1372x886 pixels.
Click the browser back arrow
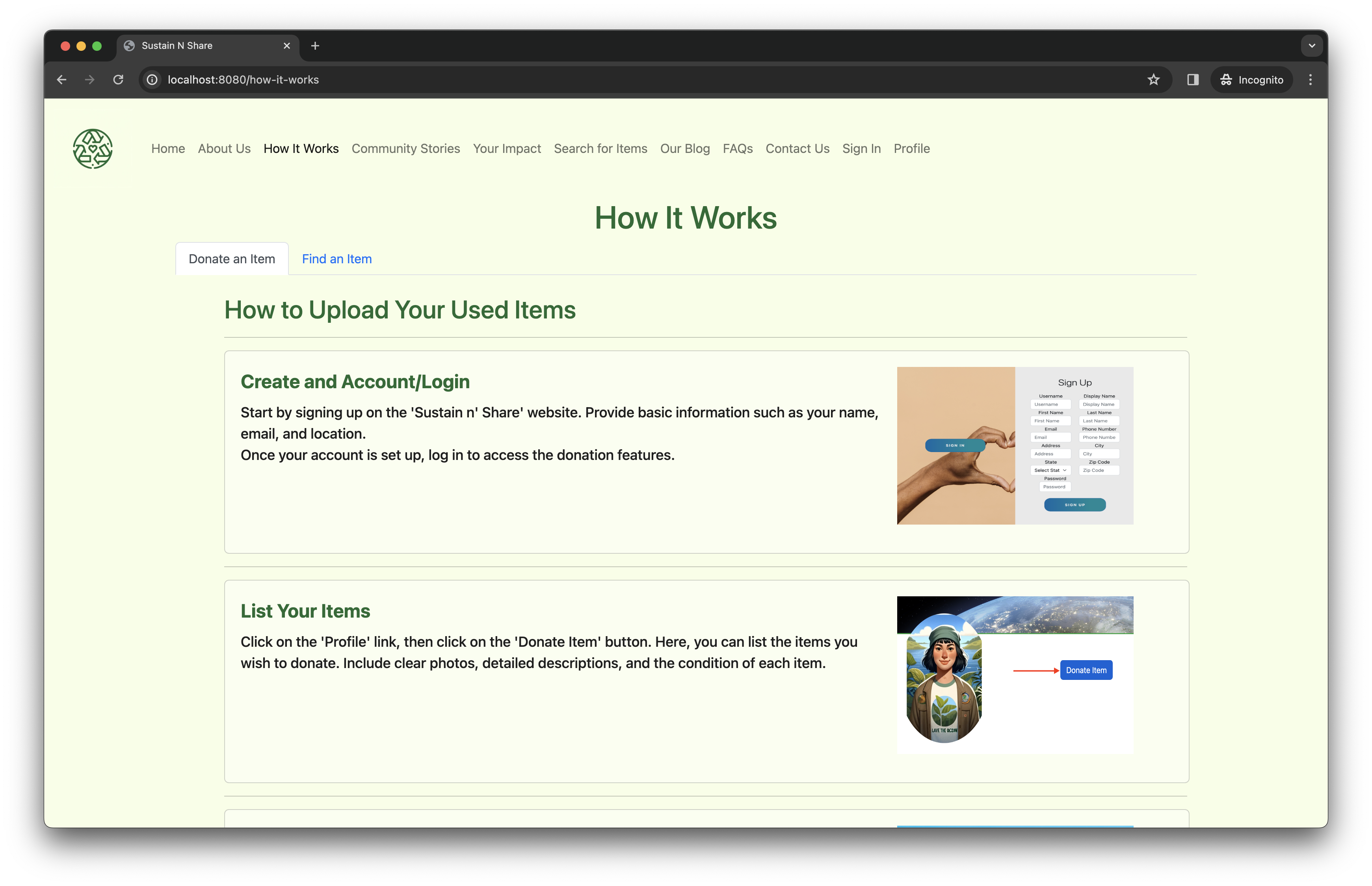point(61,79)
